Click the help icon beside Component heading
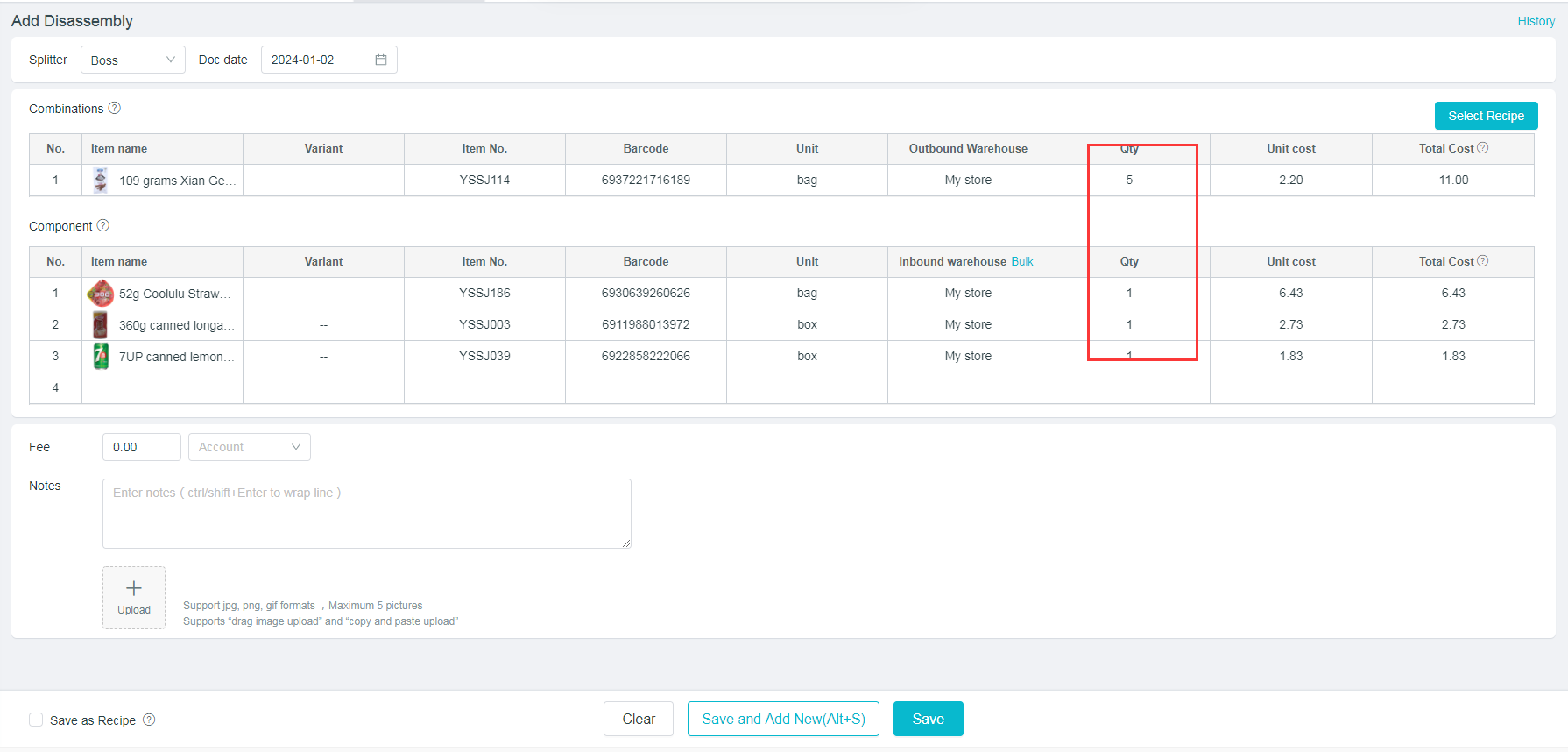1568x752 pixels. pos(103,226)
